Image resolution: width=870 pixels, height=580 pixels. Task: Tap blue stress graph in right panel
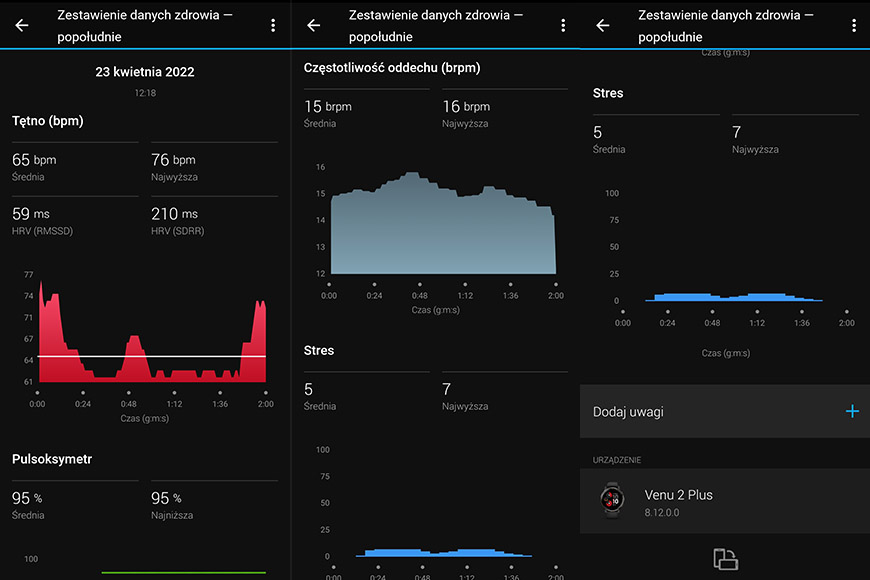(x=734, y=297)
